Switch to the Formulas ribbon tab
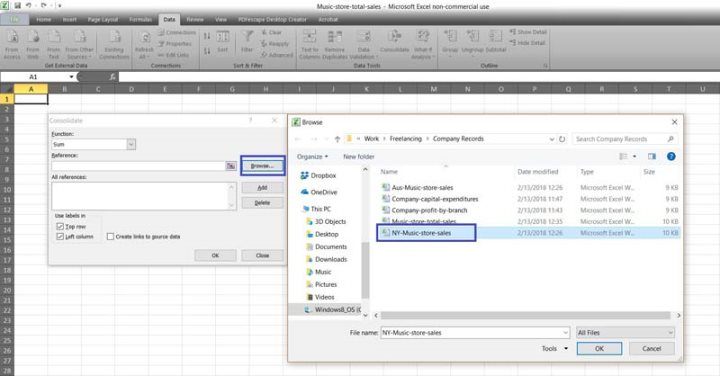 click(x=141, y=19)
